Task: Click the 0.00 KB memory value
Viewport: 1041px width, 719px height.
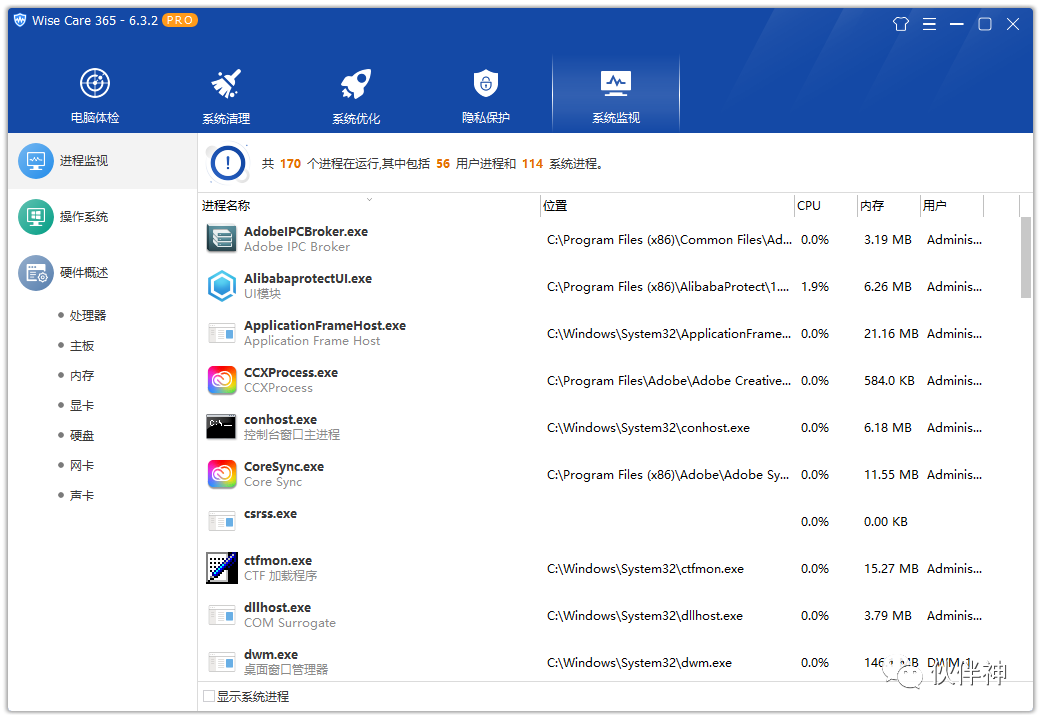Action: [x=886, y=522]
